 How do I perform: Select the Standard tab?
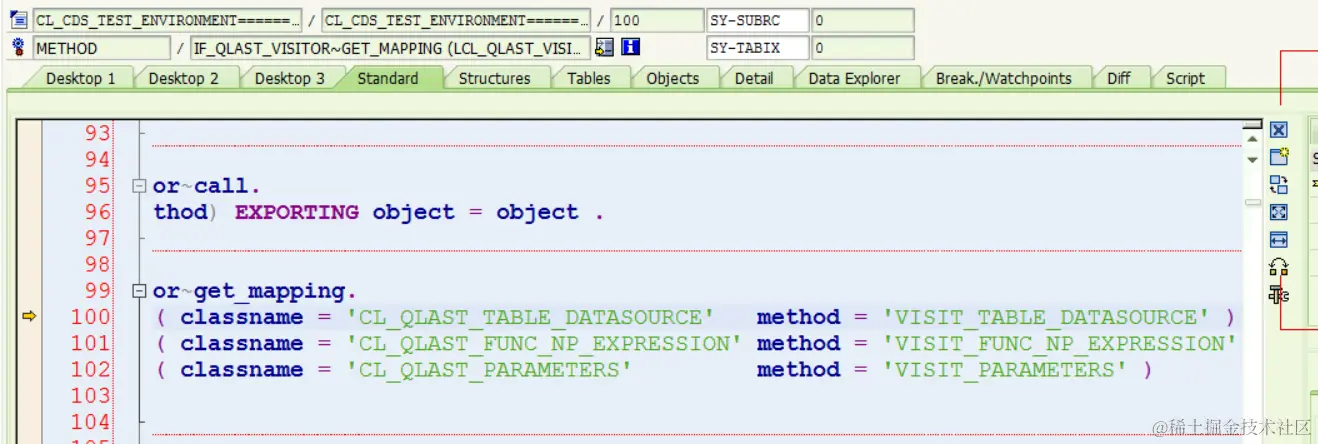(x=388, y=78)
